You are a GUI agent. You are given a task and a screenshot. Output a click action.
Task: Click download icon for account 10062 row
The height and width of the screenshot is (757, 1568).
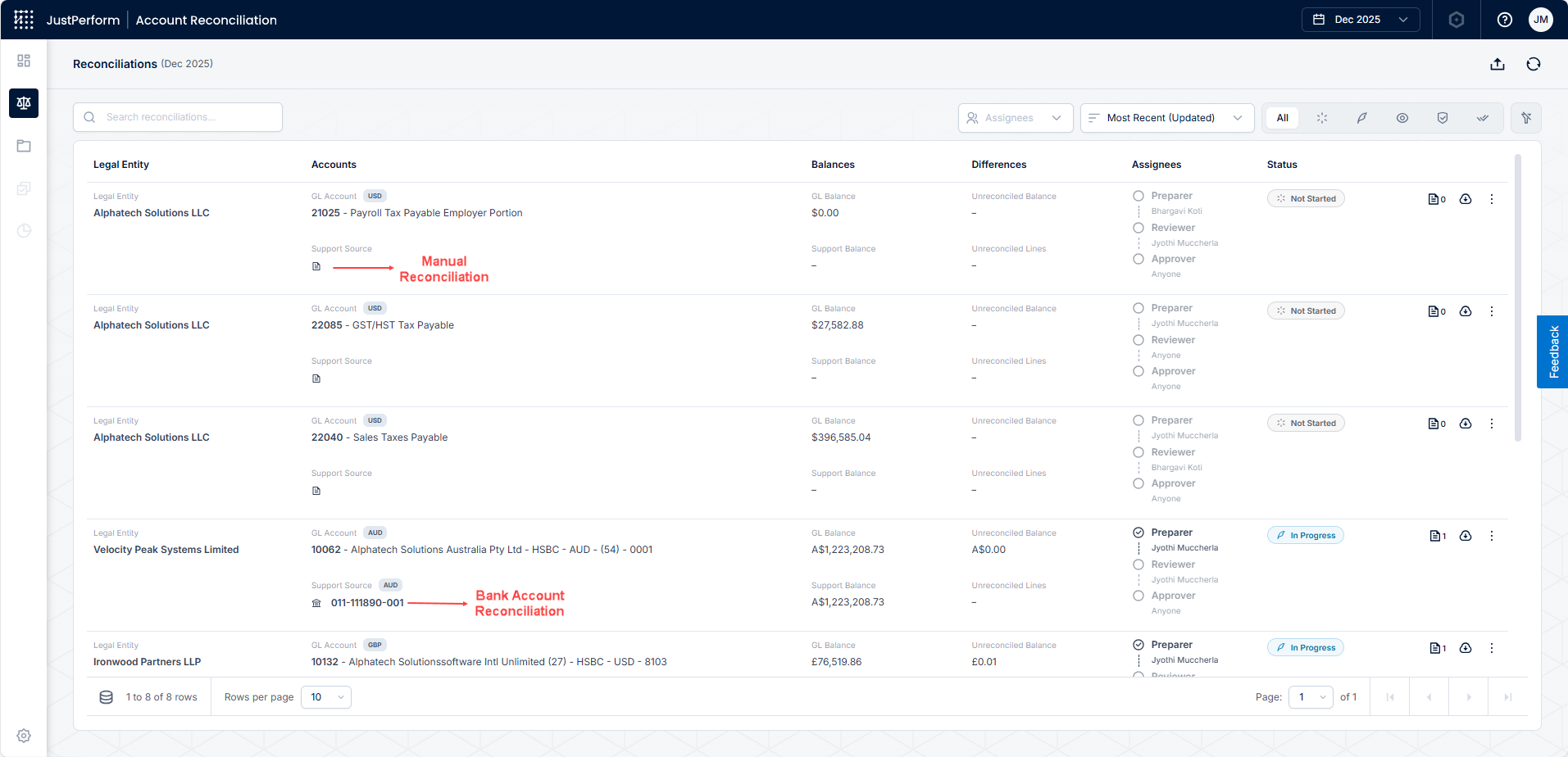[x=1466, y=536]
